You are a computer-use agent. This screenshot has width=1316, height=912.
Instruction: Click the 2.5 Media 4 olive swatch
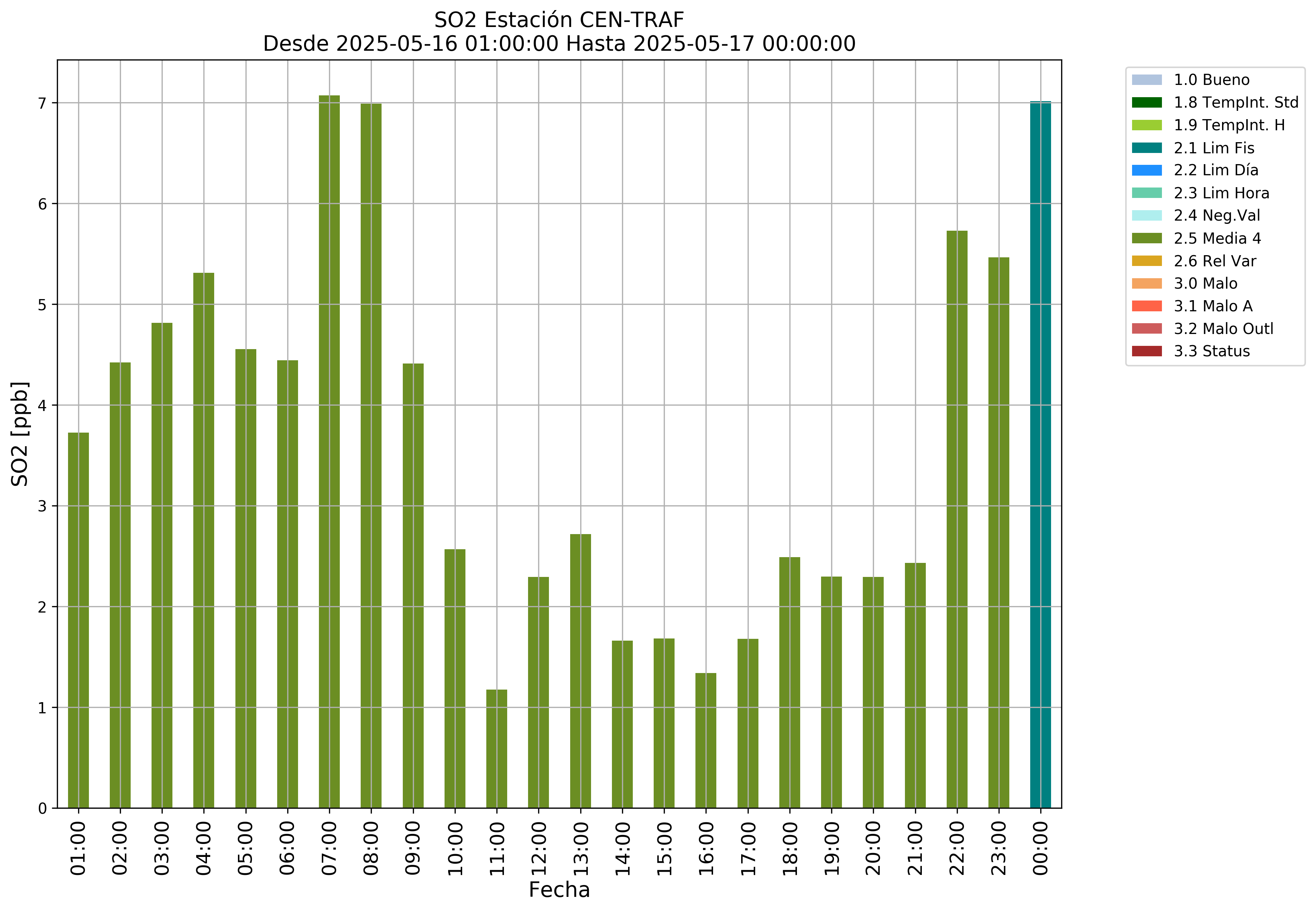[1146, 238]
